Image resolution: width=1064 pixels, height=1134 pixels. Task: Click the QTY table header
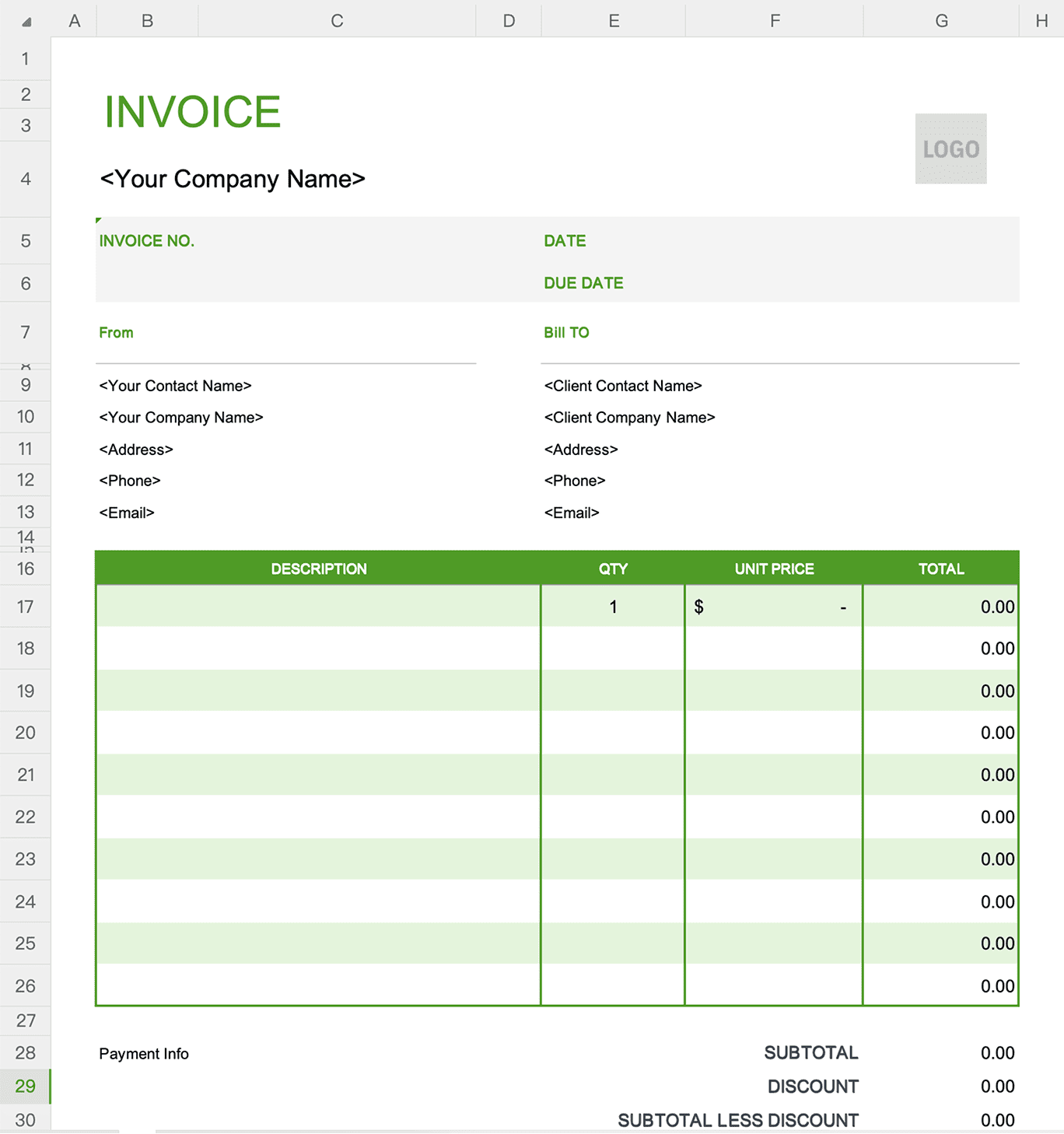pos(613,569)
